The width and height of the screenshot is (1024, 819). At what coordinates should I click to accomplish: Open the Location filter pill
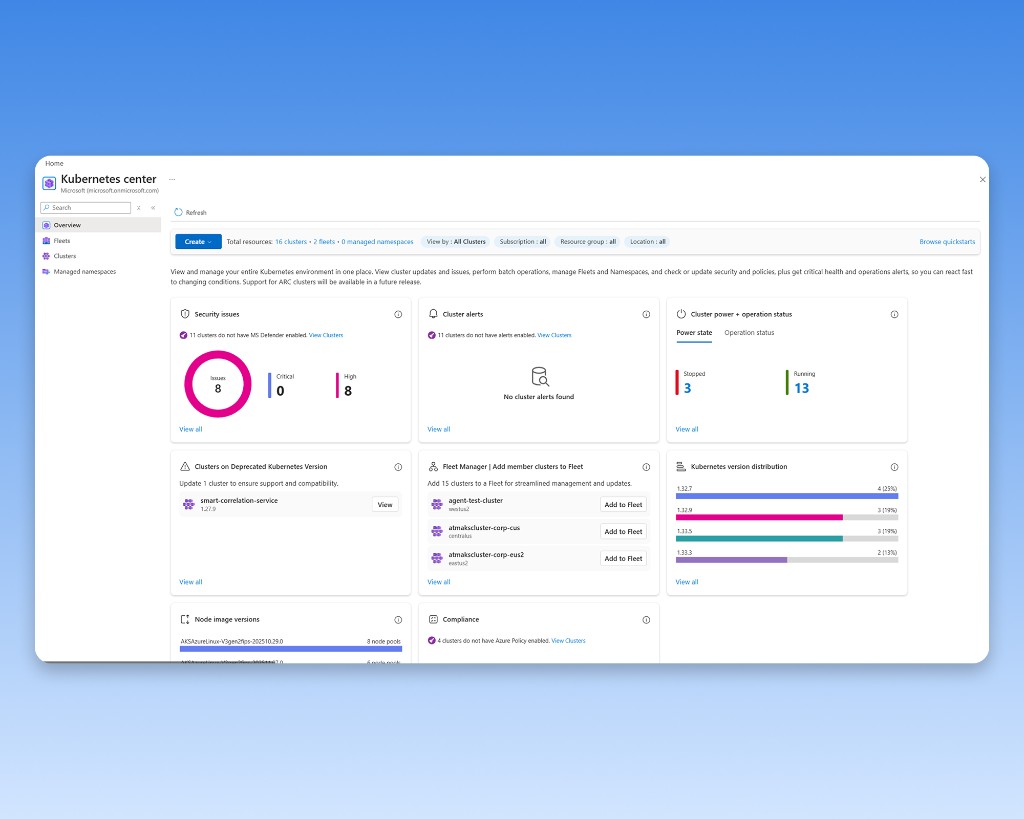tap(648, 242)
